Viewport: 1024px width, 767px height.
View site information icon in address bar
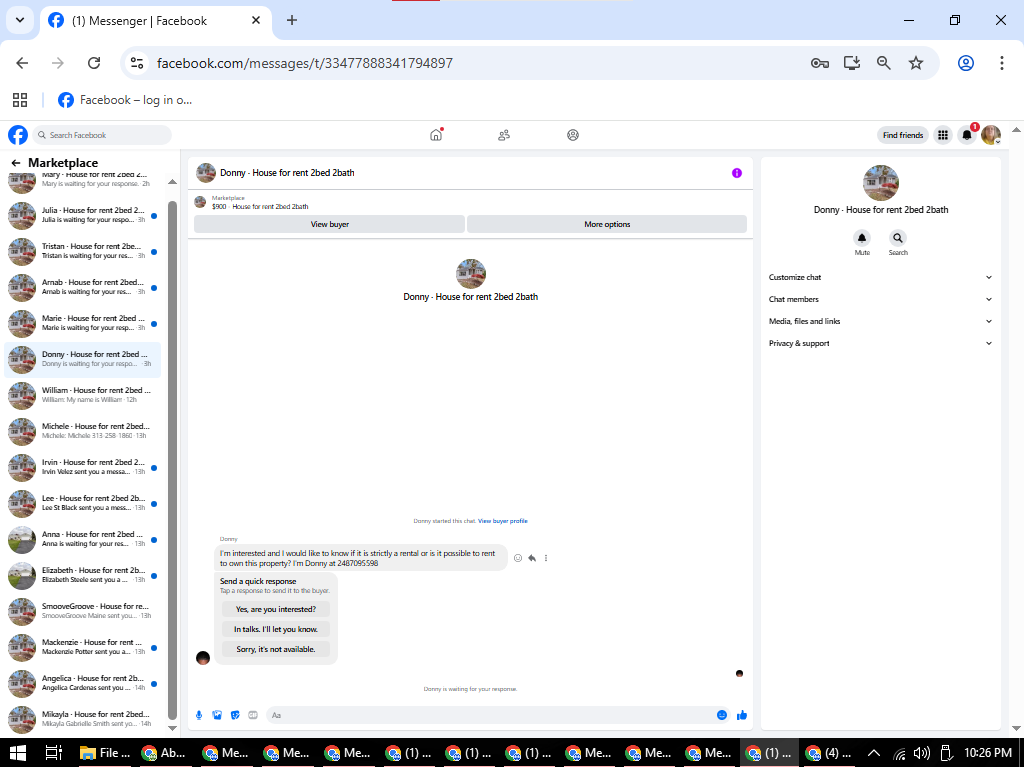pos(136,63)
